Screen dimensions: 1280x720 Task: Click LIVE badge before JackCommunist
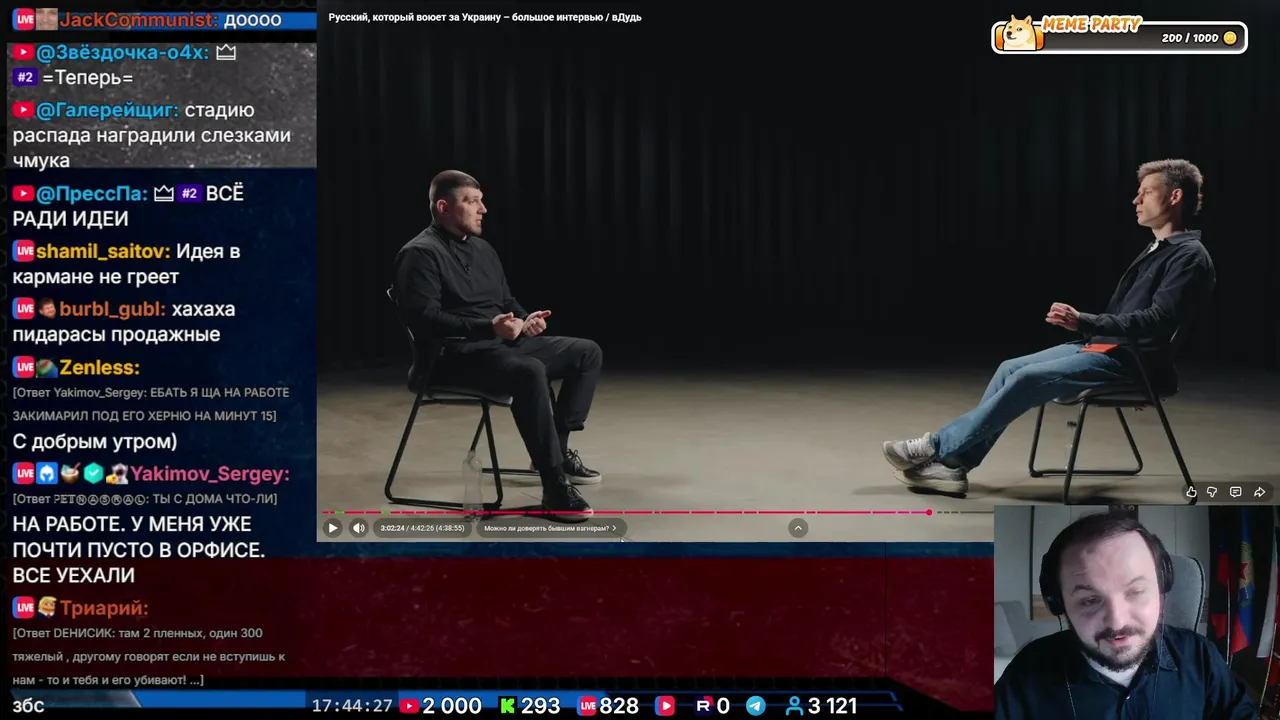point(24,19)
